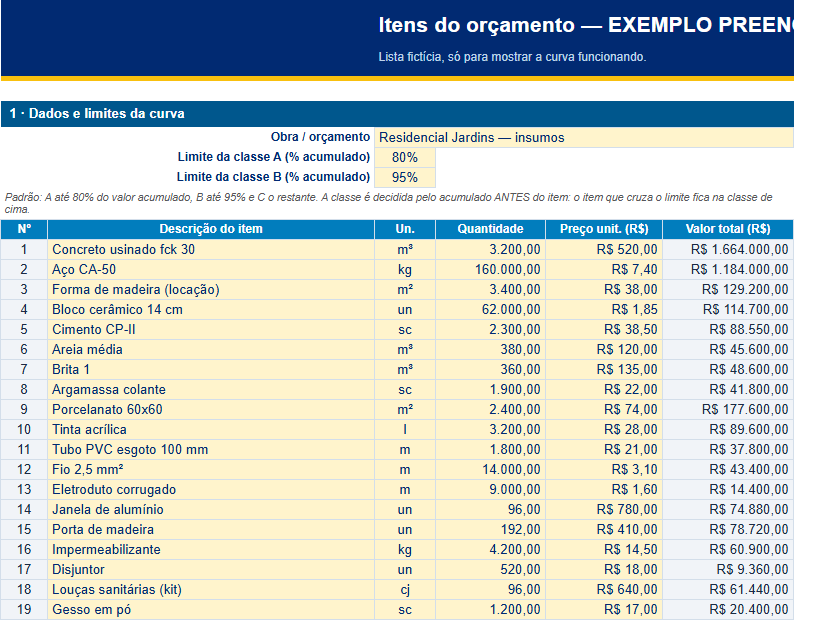Click the quantity 14.000,00 cell

[490, 470]
